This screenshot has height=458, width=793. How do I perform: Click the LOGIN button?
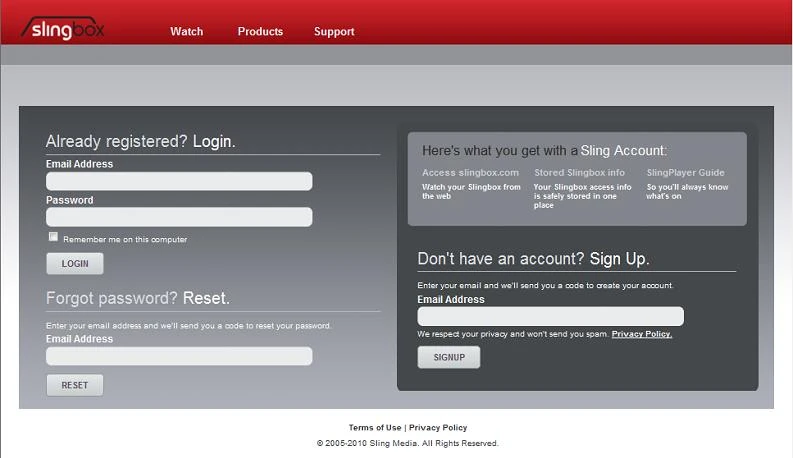pyautogui.click(x=75, y=263)
